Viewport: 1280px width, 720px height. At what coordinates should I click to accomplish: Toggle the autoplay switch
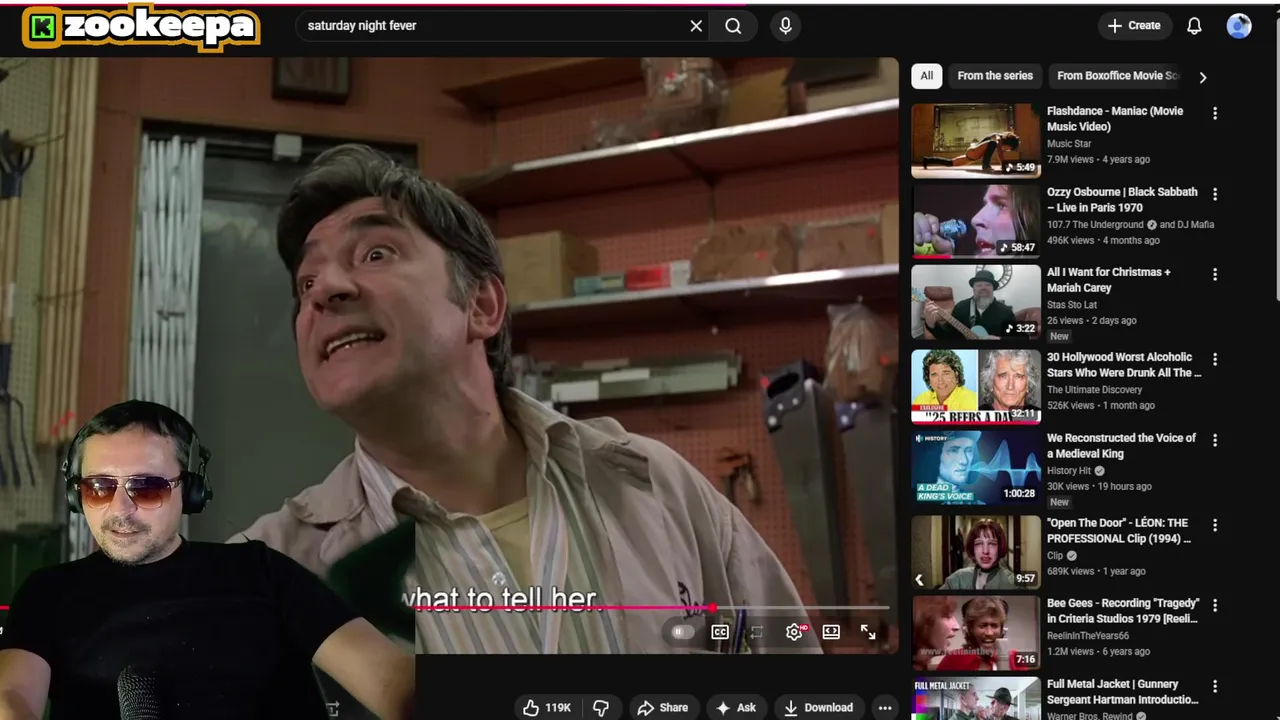point(681,632)
